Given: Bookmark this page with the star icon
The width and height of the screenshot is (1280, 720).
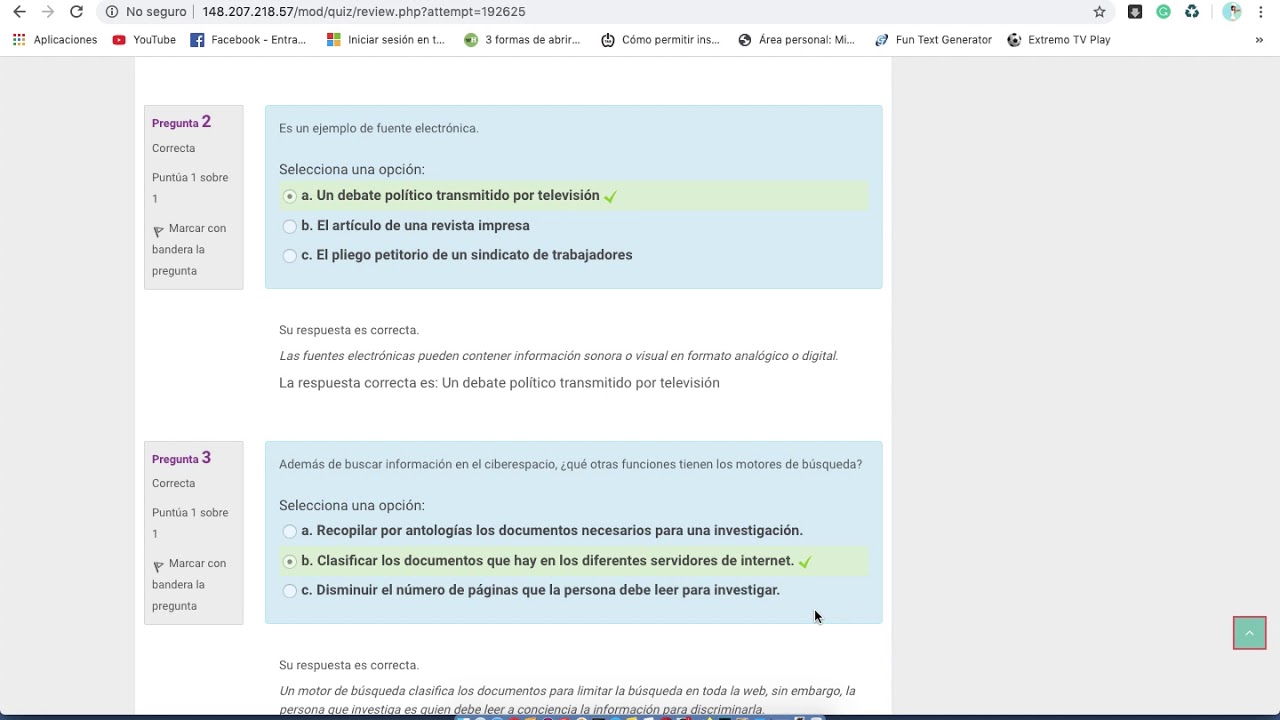Looking at the screenshot, I should [x=1100, y=12].
